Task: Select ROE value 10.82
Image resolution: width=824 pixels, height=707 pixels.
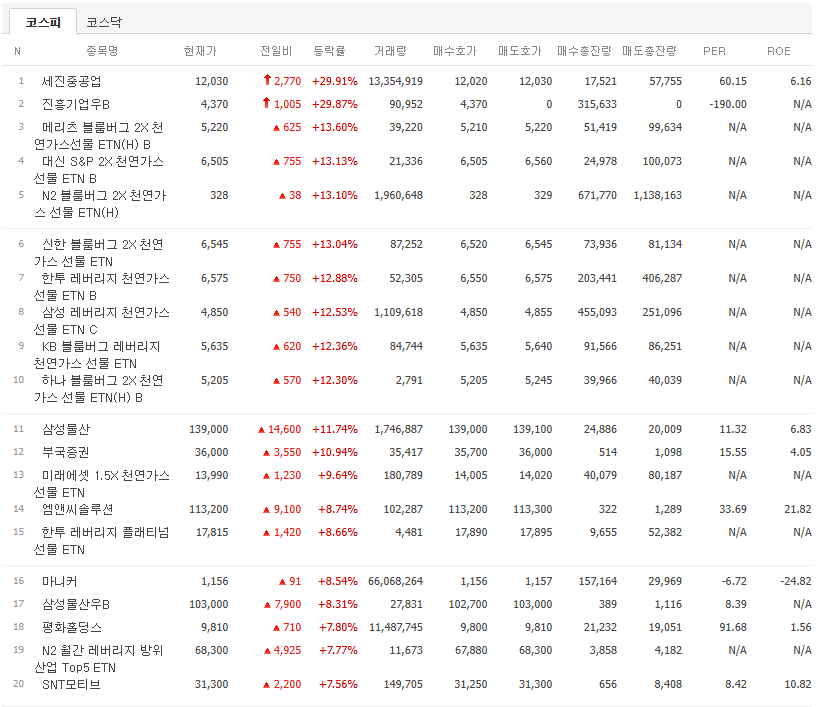Action: point(797,684)
